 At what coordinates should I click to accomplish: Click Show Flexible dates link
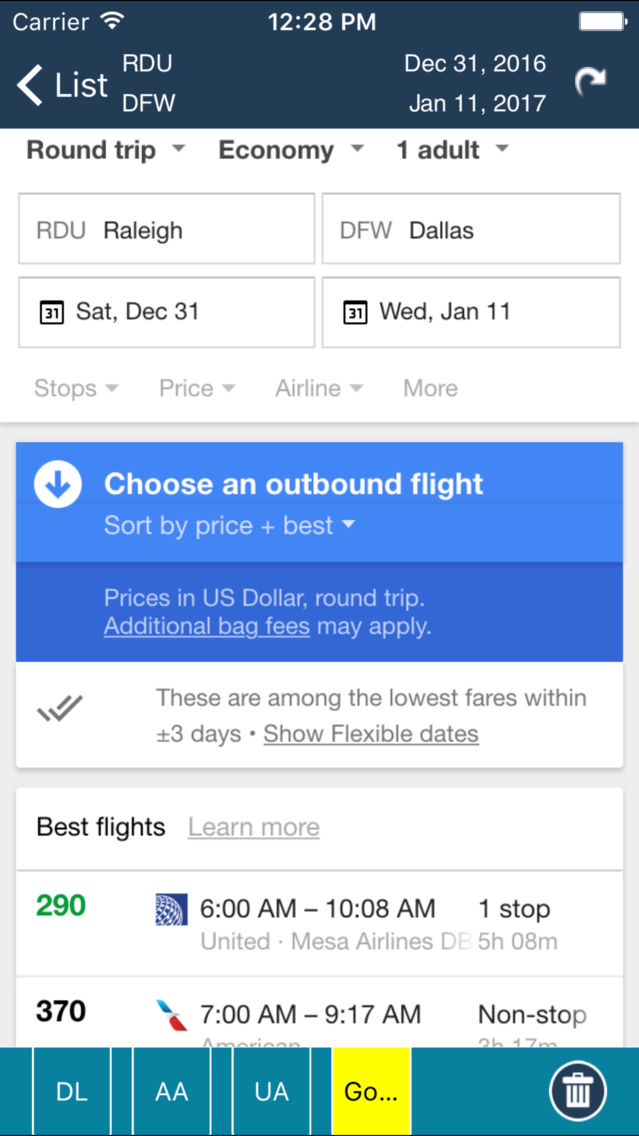371,734
